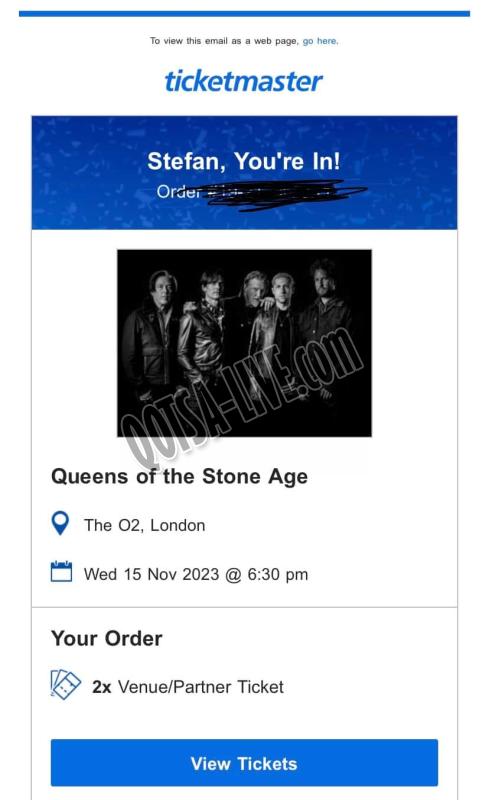Click the scribbled-out order number
Screen dimensions: 489x800
click(x=286, y=194)
